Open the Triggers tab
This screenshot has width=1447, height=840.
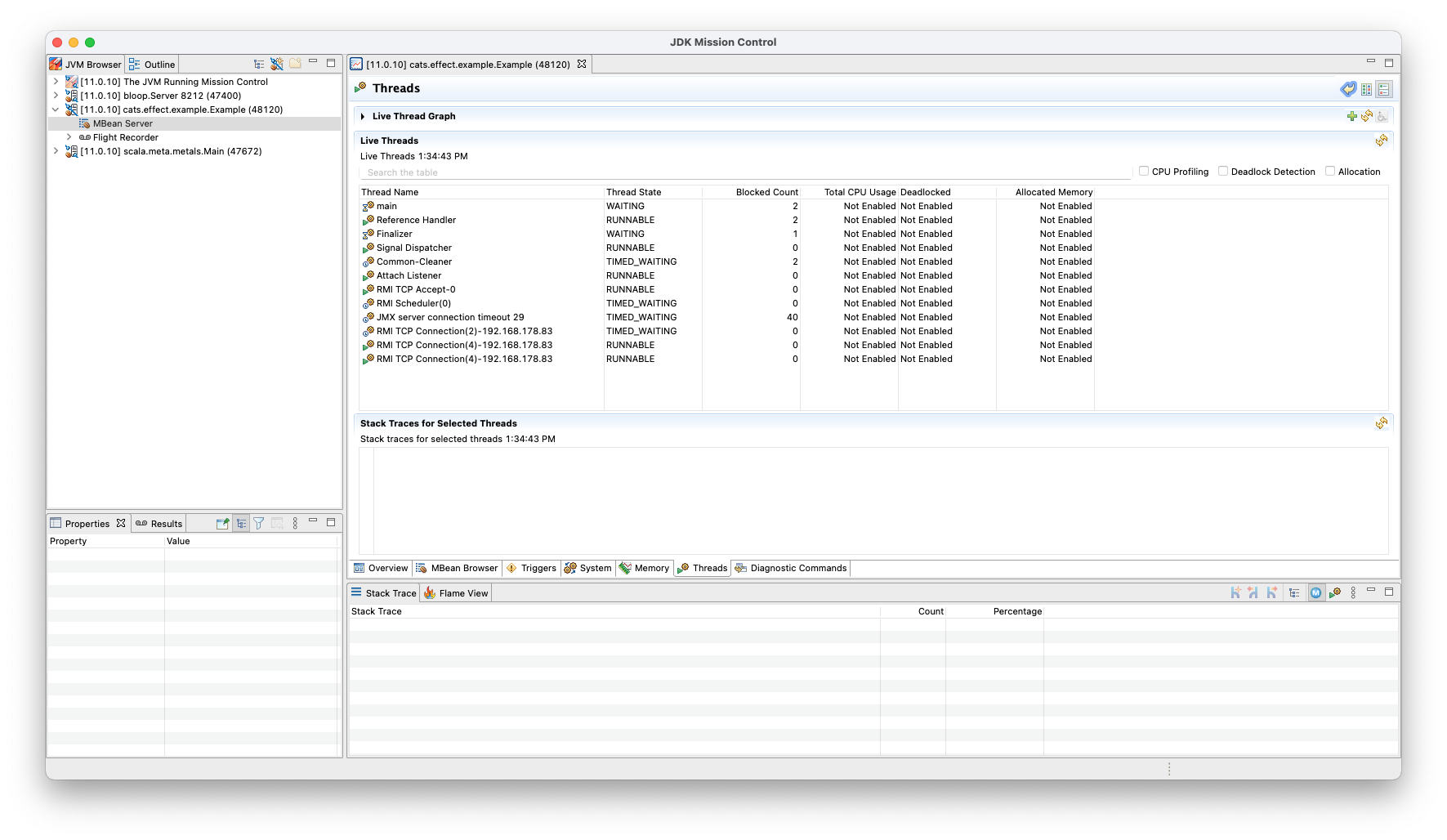pyautogui.click(x=531, y=568)
